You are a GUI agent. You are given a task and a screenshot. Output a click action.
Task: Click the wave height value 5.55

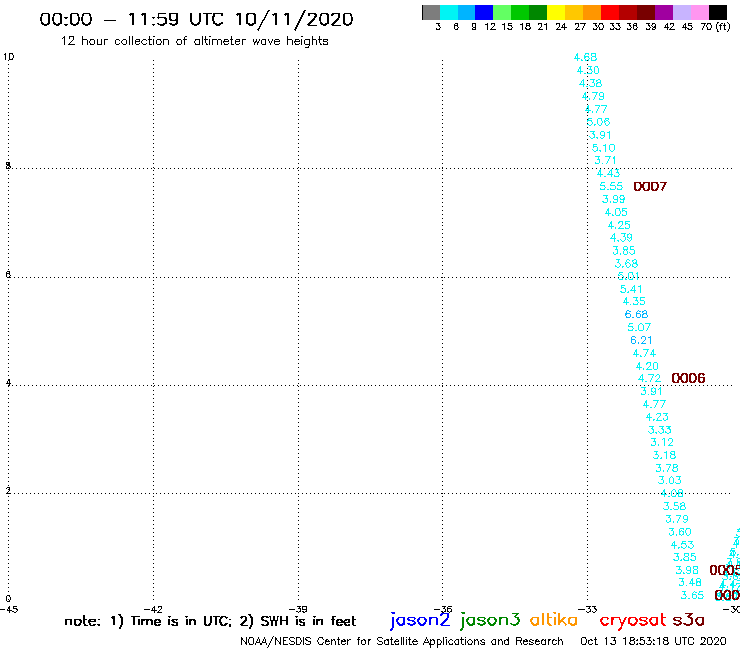tap(611, 186)
